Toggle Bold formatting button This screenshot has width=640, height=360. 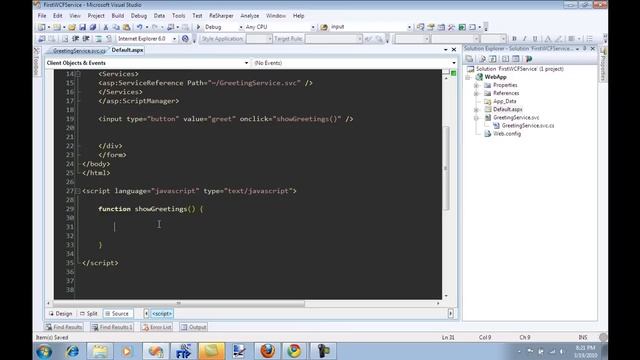[x=514, y=39]
